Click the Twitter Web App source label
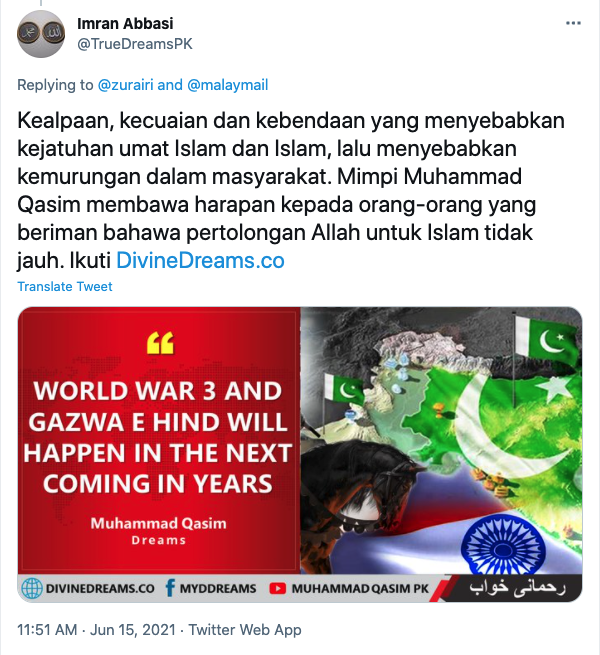 click(245, 630)
